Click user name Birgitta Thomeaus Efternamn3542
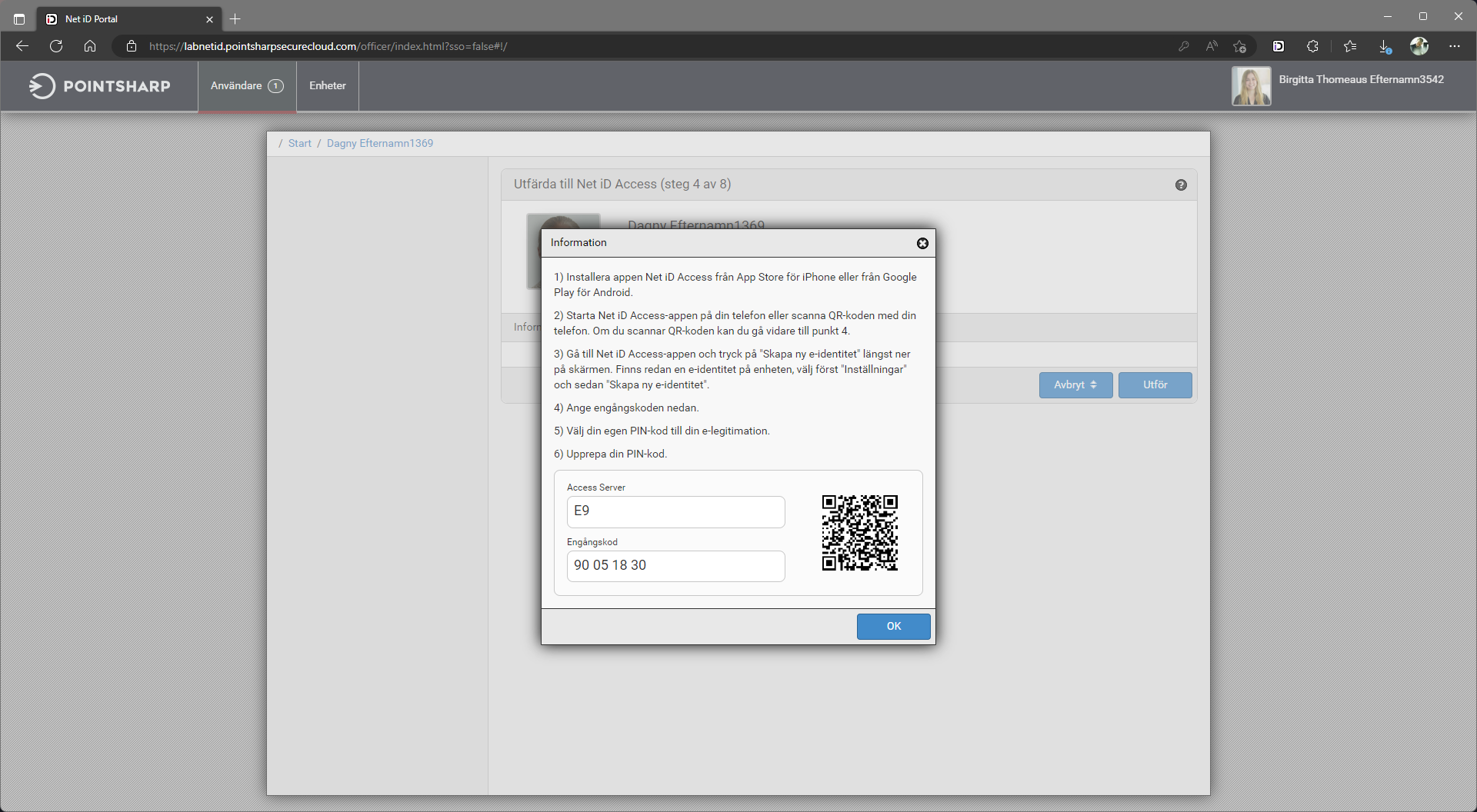Image resolution: width=1477 pixels, height=812 pixels. click(1361, 79)
